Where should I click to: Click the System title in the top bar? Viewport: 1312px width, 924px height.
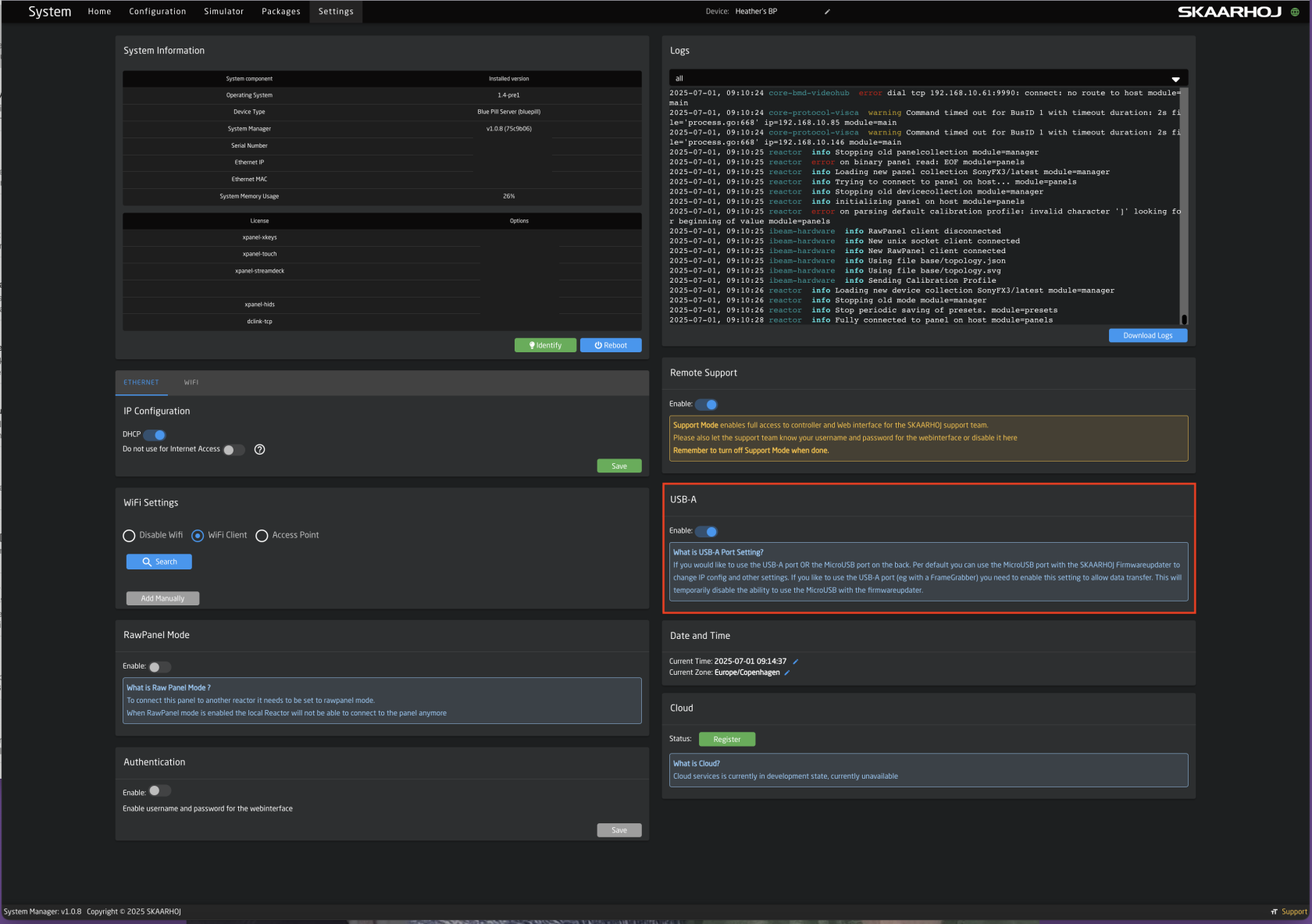click(x=50, y=12)
